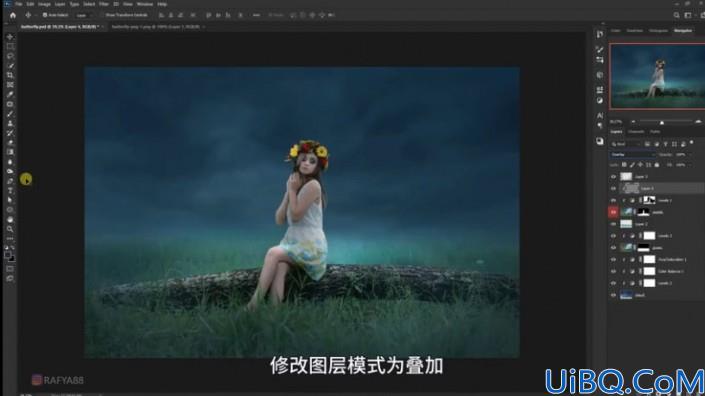Select the Lasso tool
The width and height of the screenshot is (705, 396).
click(10, 56)
